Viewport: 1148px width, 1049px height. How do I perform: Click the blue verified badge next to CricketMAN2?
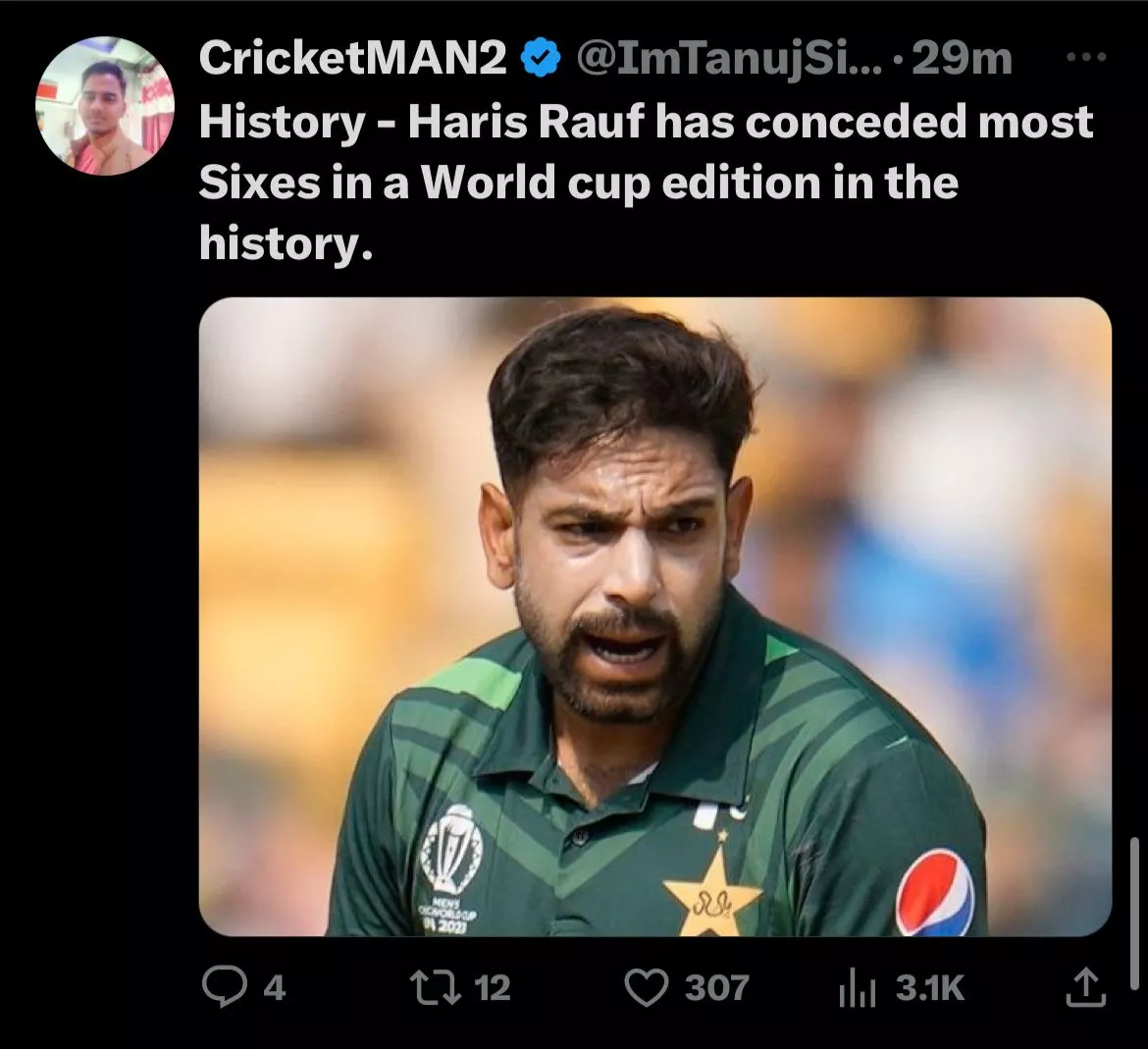(538, 58)
